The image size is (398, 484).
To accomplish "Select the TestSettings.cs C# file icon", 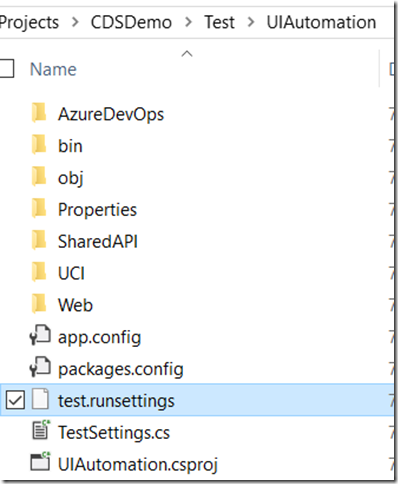I will tap(41, 430).
